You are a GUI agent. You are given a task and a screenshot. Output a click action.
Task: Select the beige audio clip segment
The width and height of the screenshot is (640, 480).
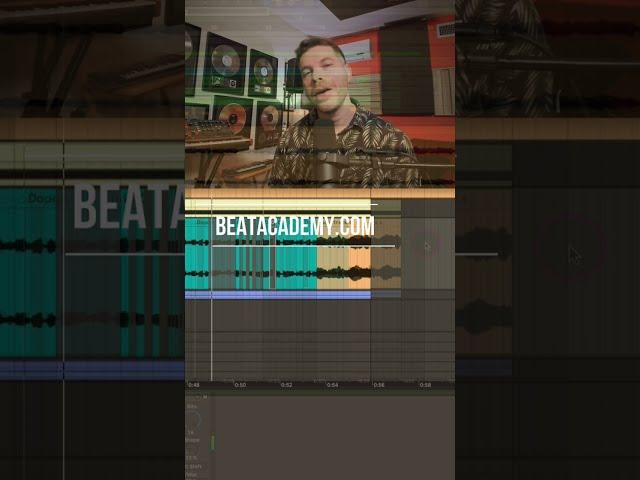[332, 265]
